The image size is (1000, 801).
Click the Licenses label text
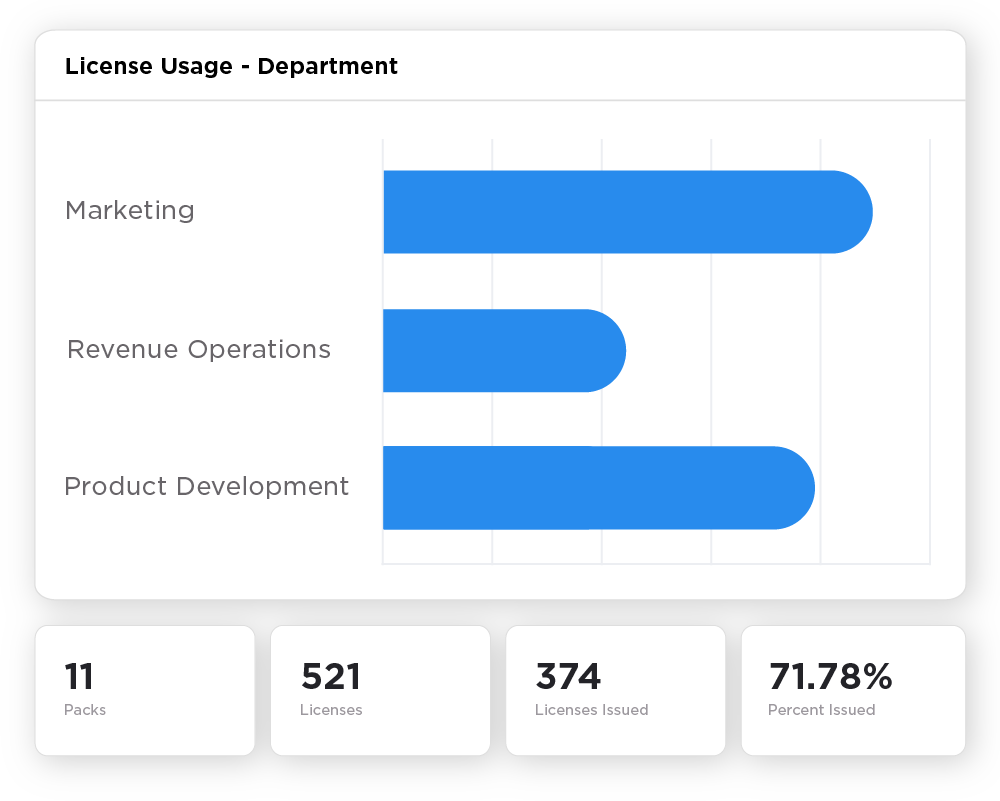(x=331, y=710)
